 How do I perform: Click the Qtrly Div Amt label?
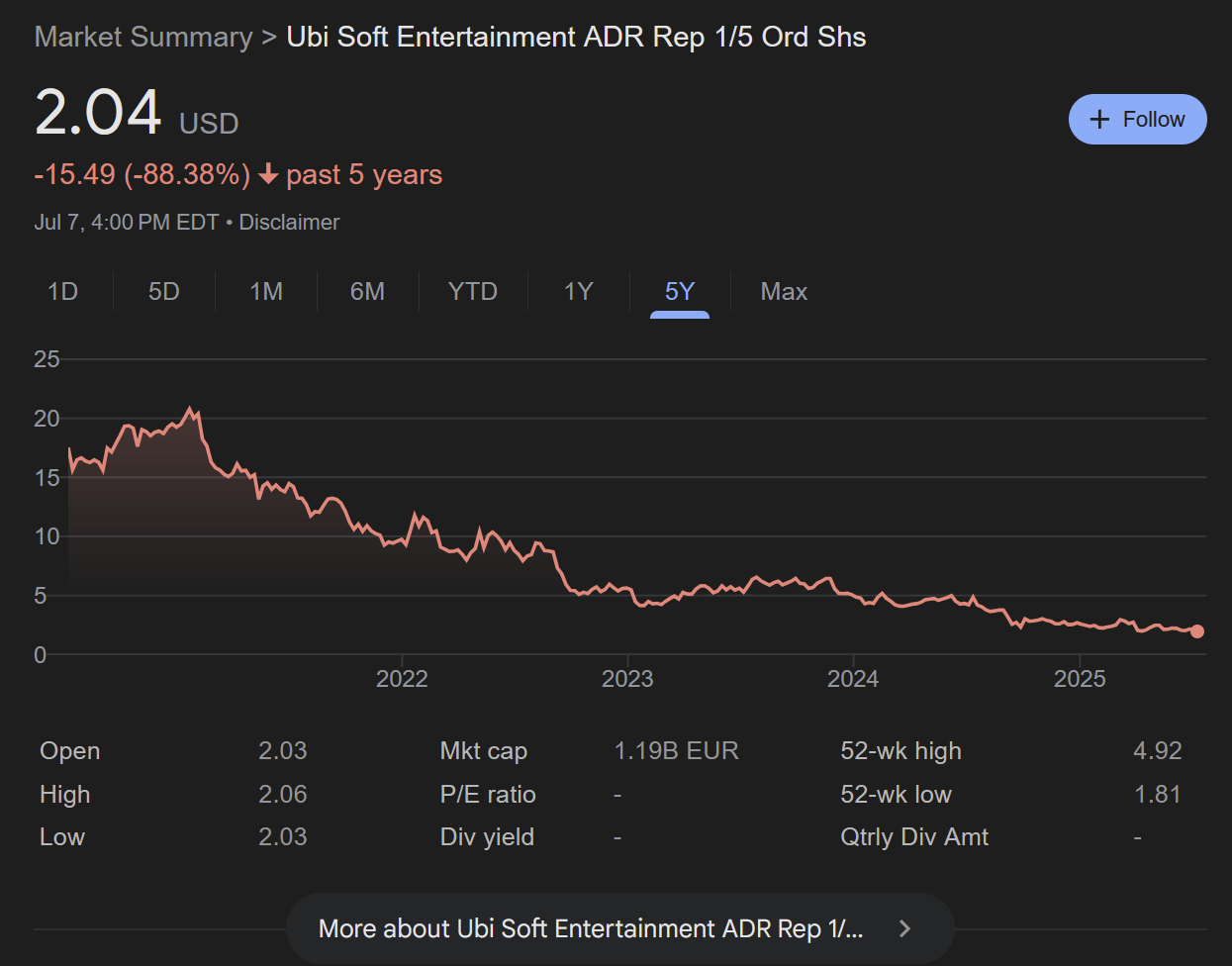[914, 837]
